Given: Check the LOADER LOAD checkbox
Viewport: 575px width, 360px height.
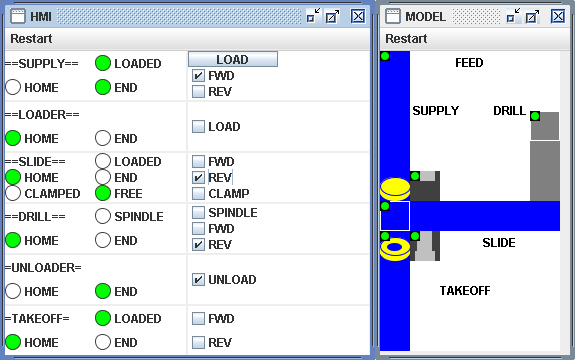Looking at the screenshot, I should pos(198,126).
